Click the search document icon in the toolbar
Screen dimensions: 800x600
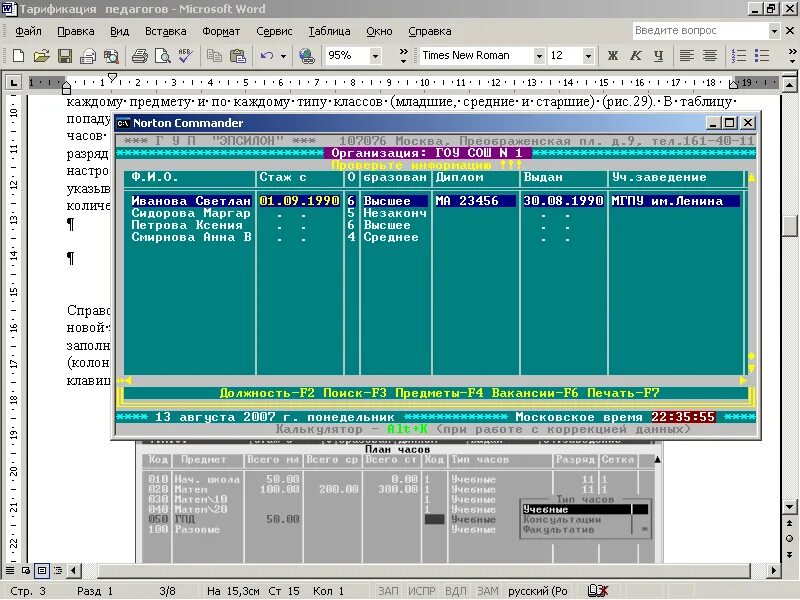pos(111,56)
